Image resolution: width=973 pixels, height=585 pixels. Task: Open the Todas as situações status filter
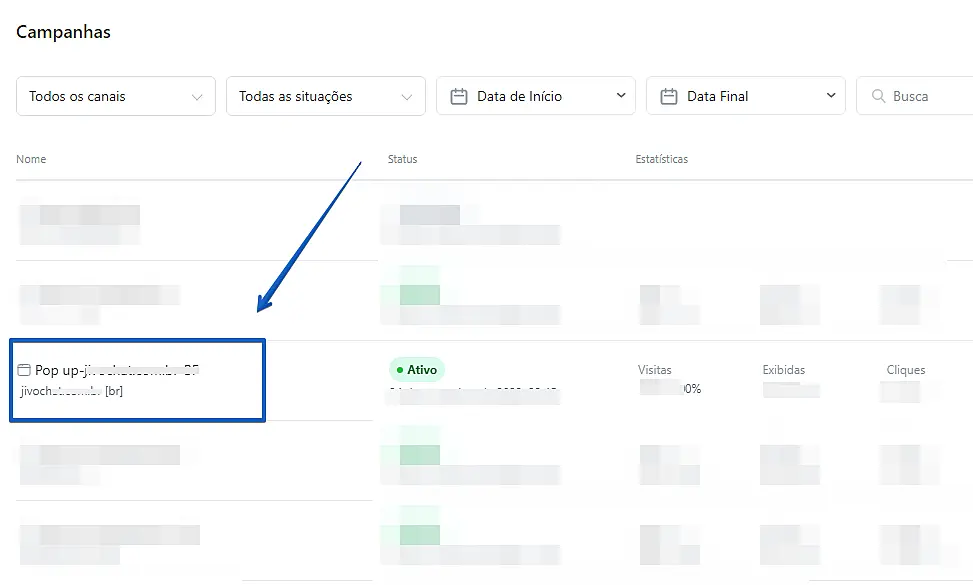point(325,97)
